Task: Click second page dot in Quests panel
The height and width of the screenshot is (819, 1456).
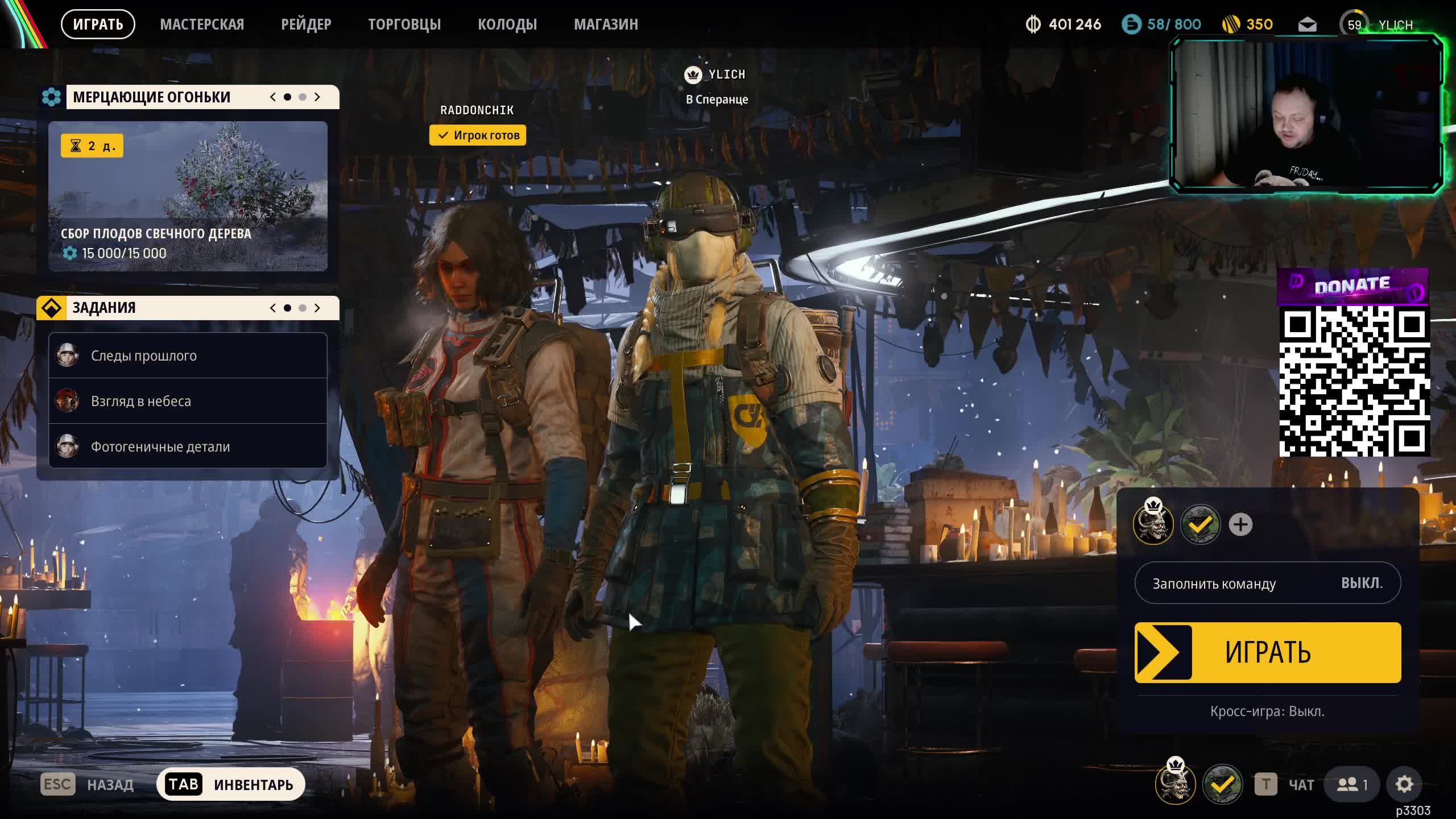Action: point(303,308)
